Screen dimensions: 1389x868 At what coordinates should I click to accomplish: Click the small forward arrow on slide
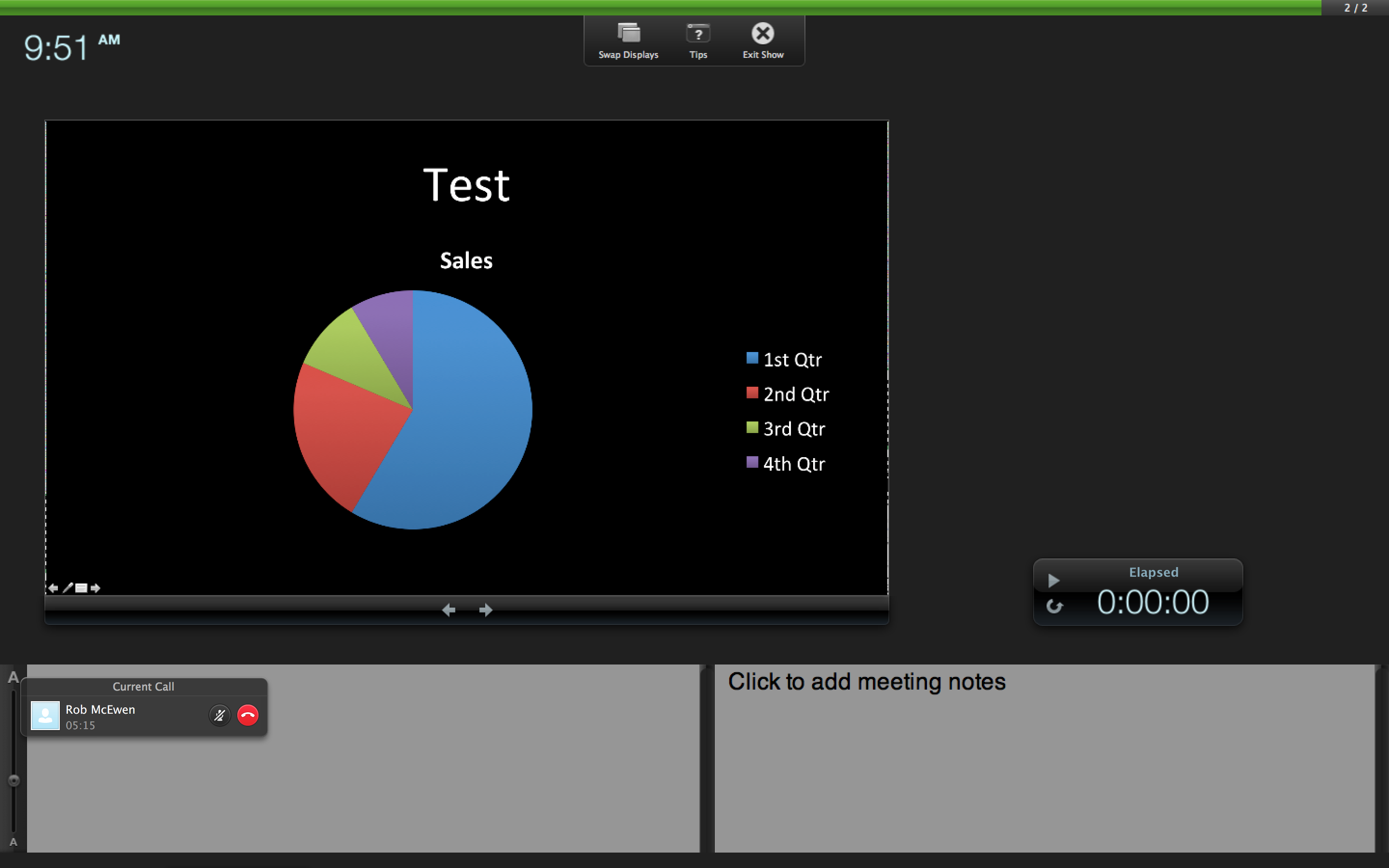click(x=95, y=588)
